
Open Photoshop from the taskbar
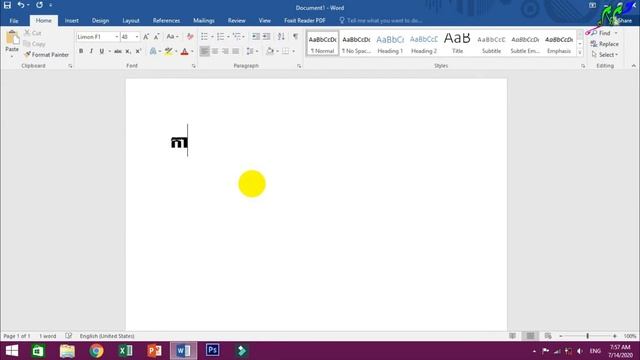212,351
